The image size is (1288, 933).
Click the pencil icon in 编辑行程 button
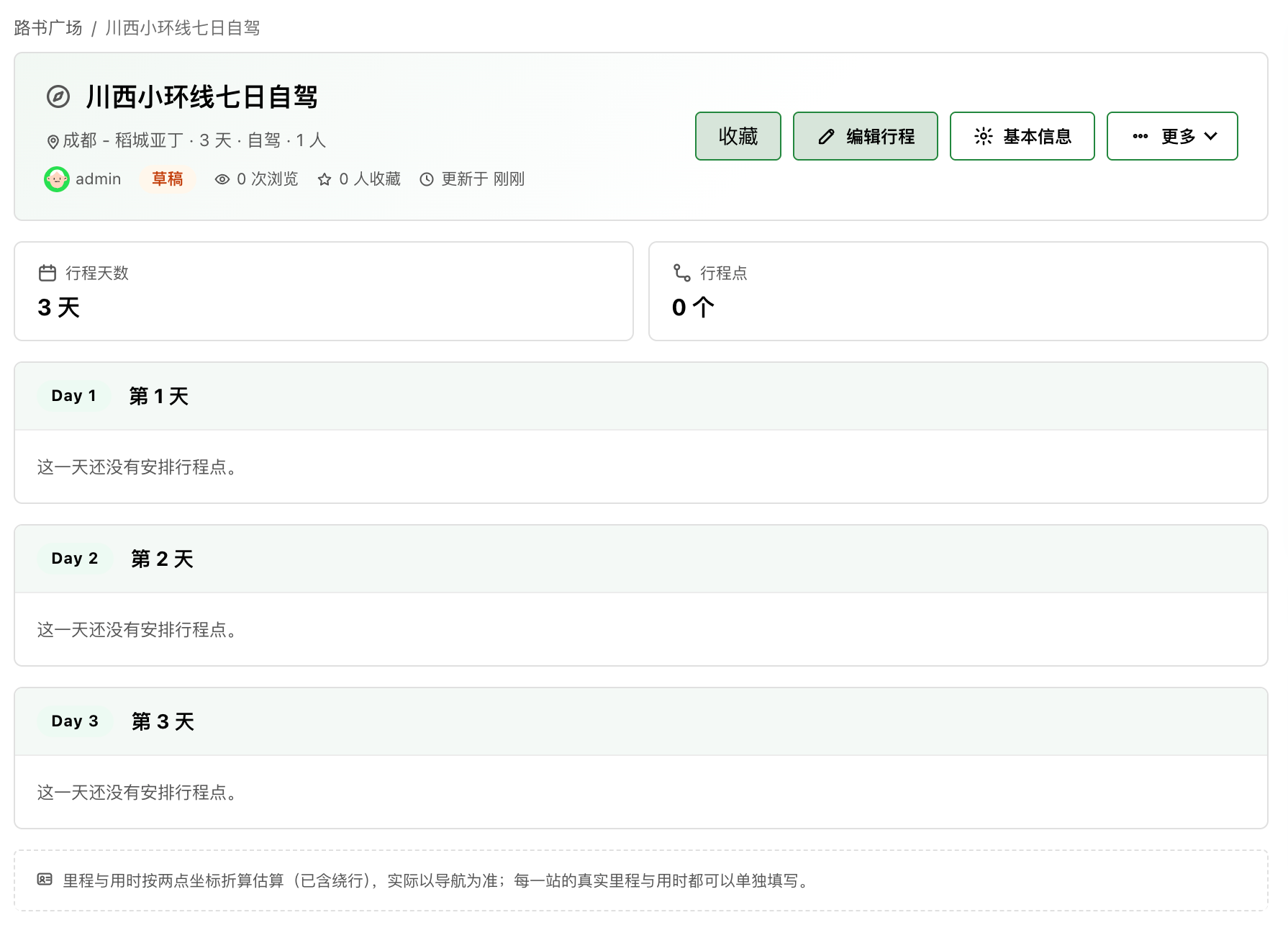tap(826, 137)
